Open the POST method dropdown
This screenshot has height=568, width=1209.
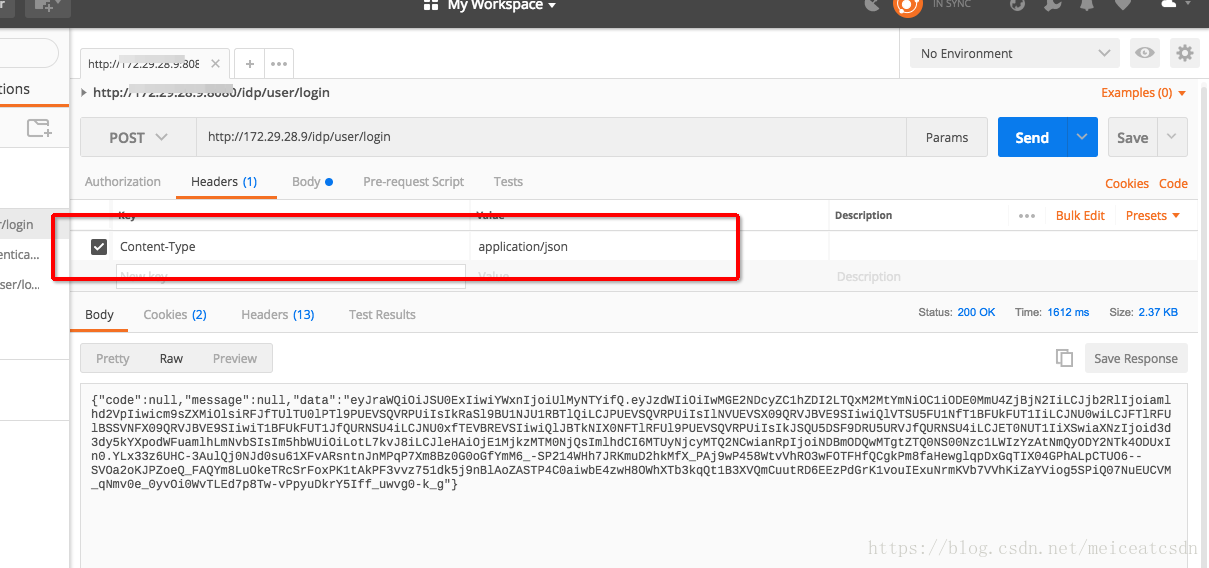tap(138, 137)
